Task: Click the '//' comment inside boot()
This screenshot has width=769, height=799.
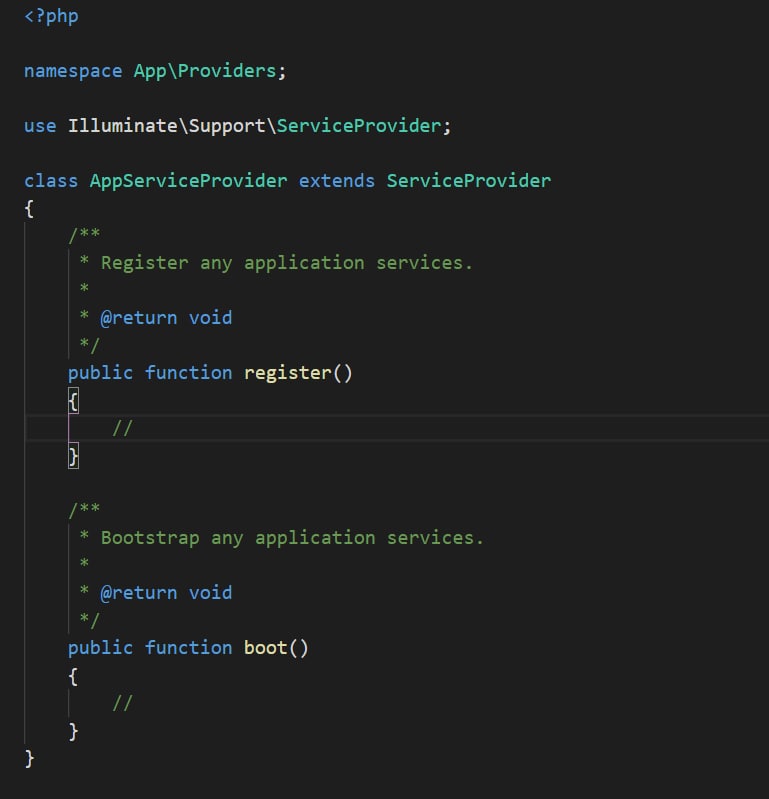Action: tap(122, 703)
